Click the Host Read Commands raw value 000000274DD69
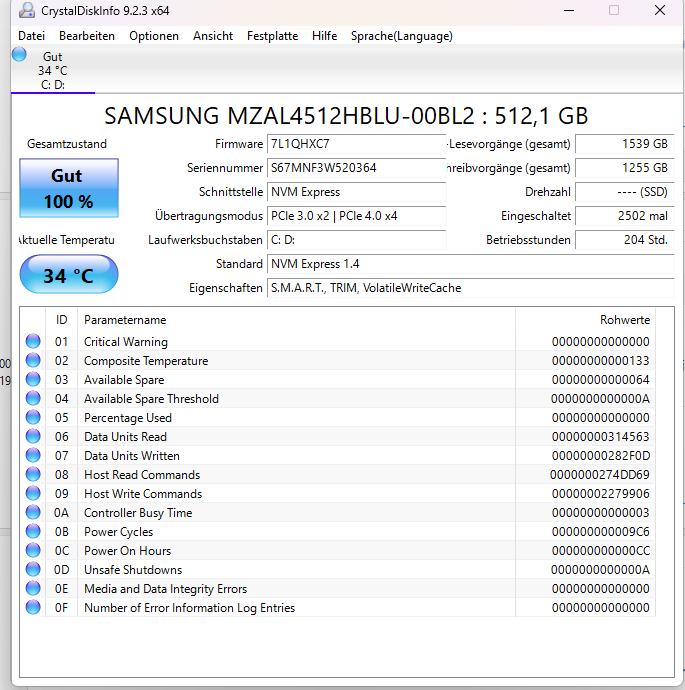Screen dimensions: 685x690 600,475
